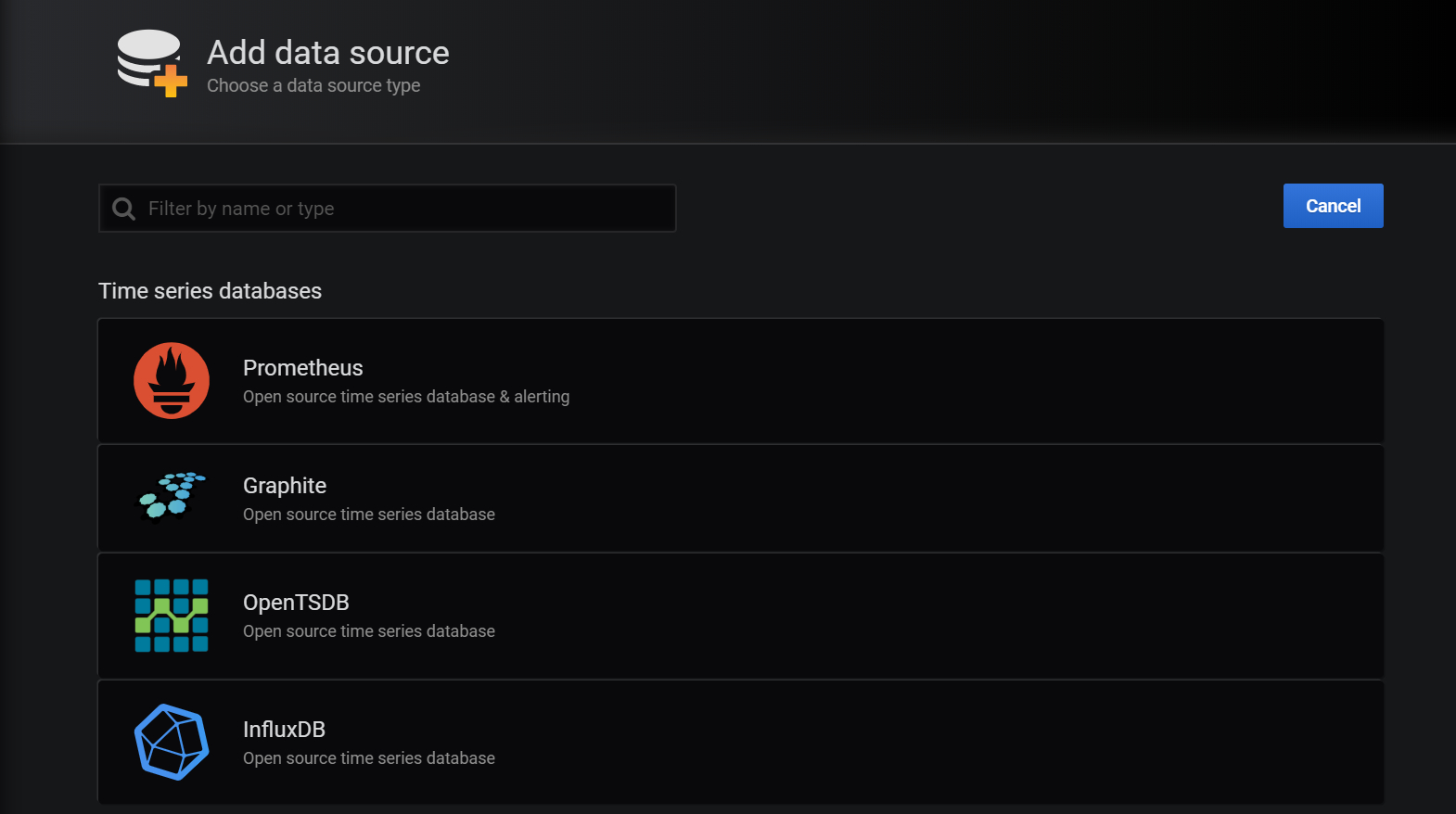Click Prometheus description mentioning alerting
Image resolution: width=1456 pixels, height=814 pixels.
coord(406,397)
